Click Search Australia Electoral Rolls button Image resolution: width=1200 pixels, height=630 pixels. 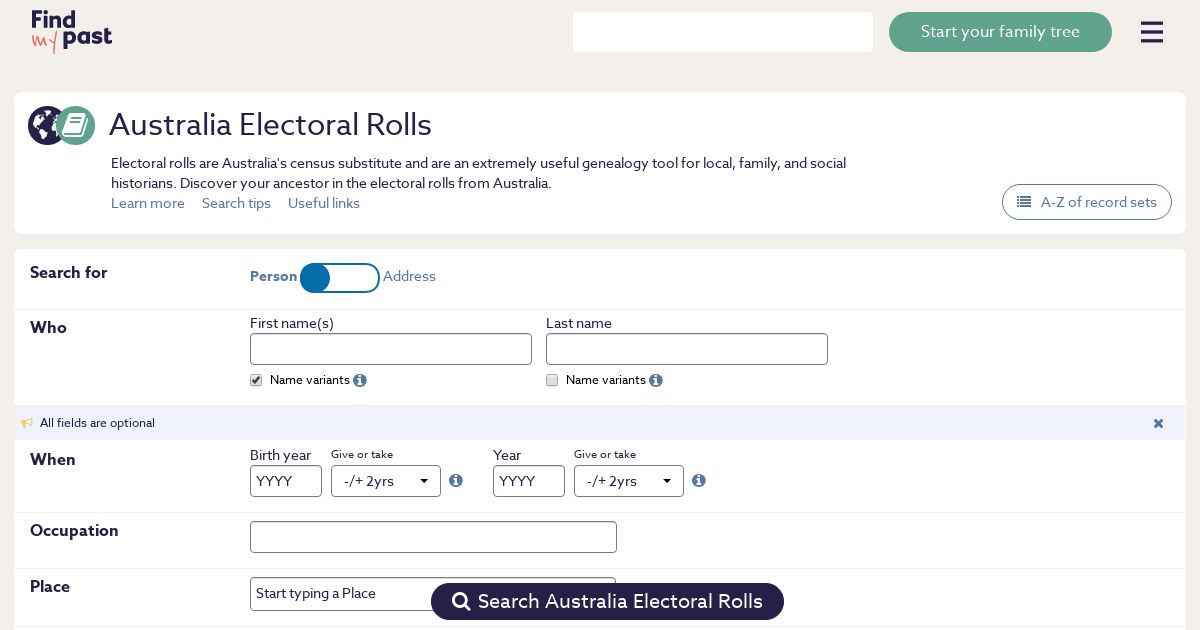(x=607, y=601)
